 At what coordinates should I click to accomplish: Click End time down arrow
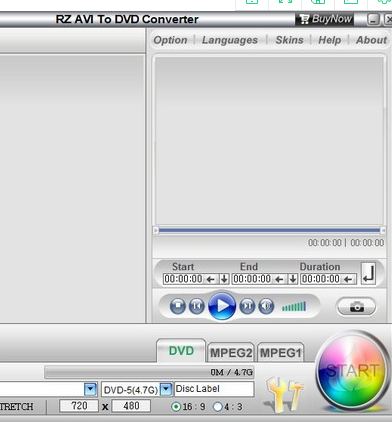293,279
